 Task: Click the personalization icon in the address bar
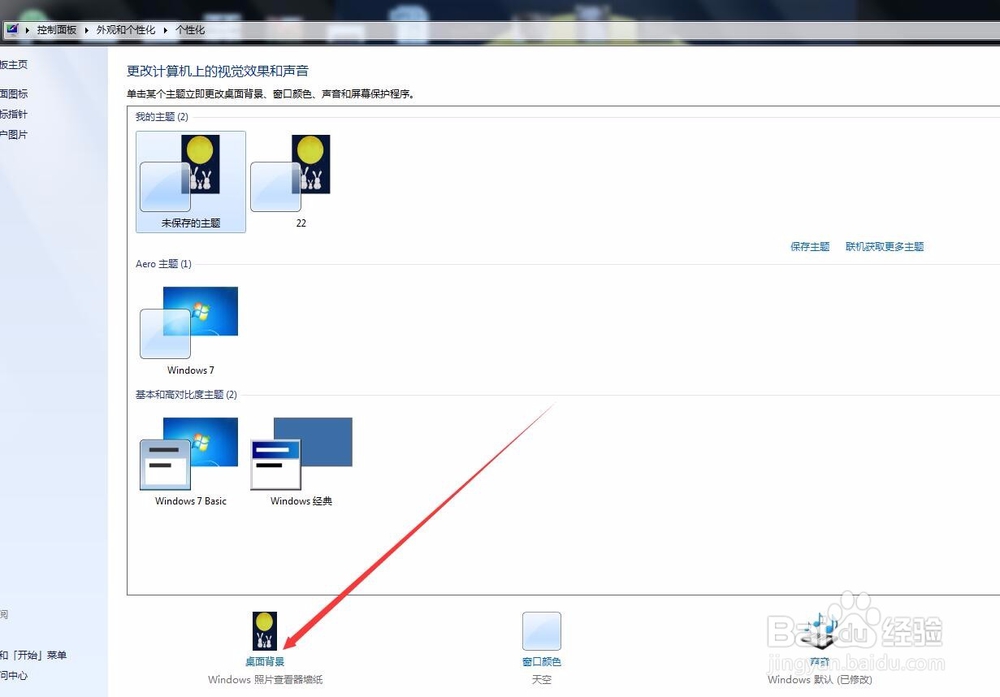(11, 29)
